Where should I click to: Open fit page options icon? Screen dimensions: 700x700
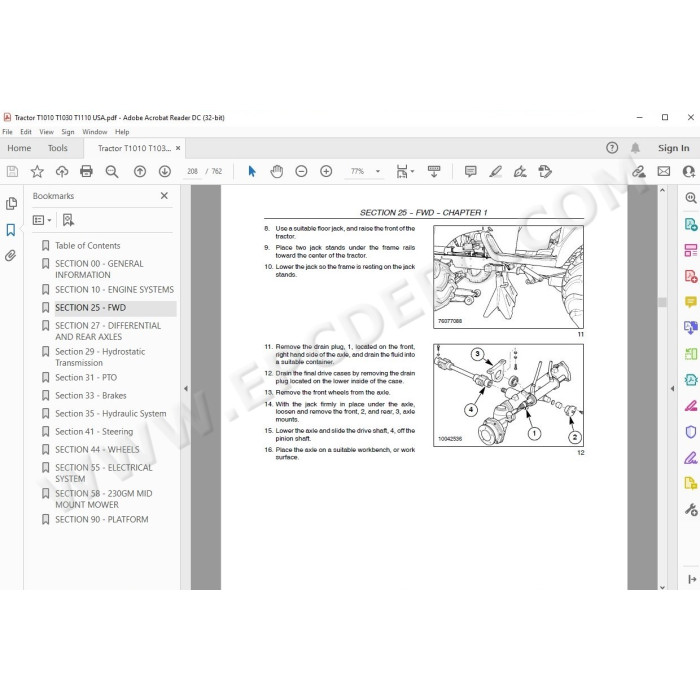(405, 171)
